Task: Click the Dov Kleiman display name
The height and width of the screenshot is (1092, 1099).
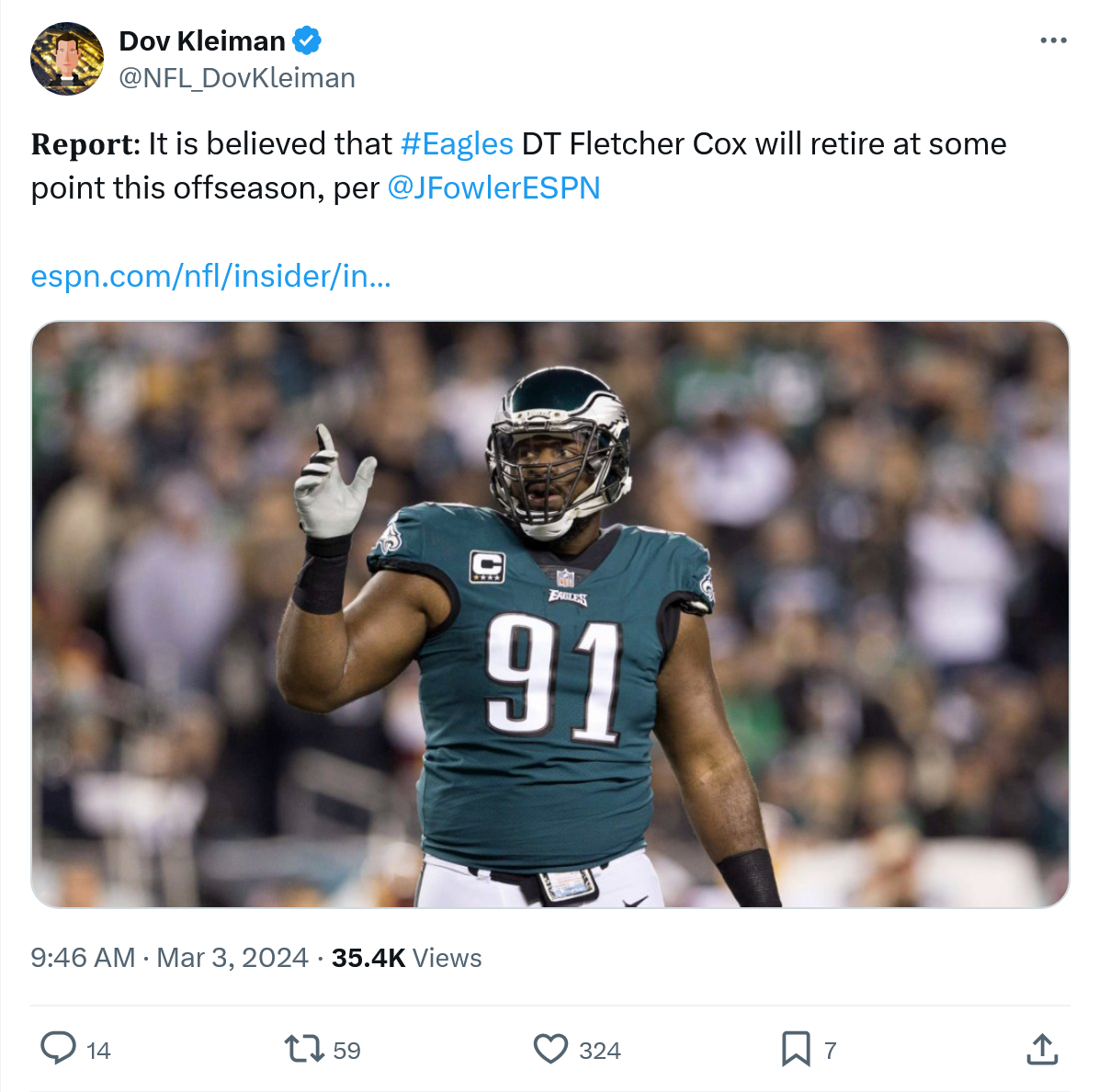Action: point(202,40)
